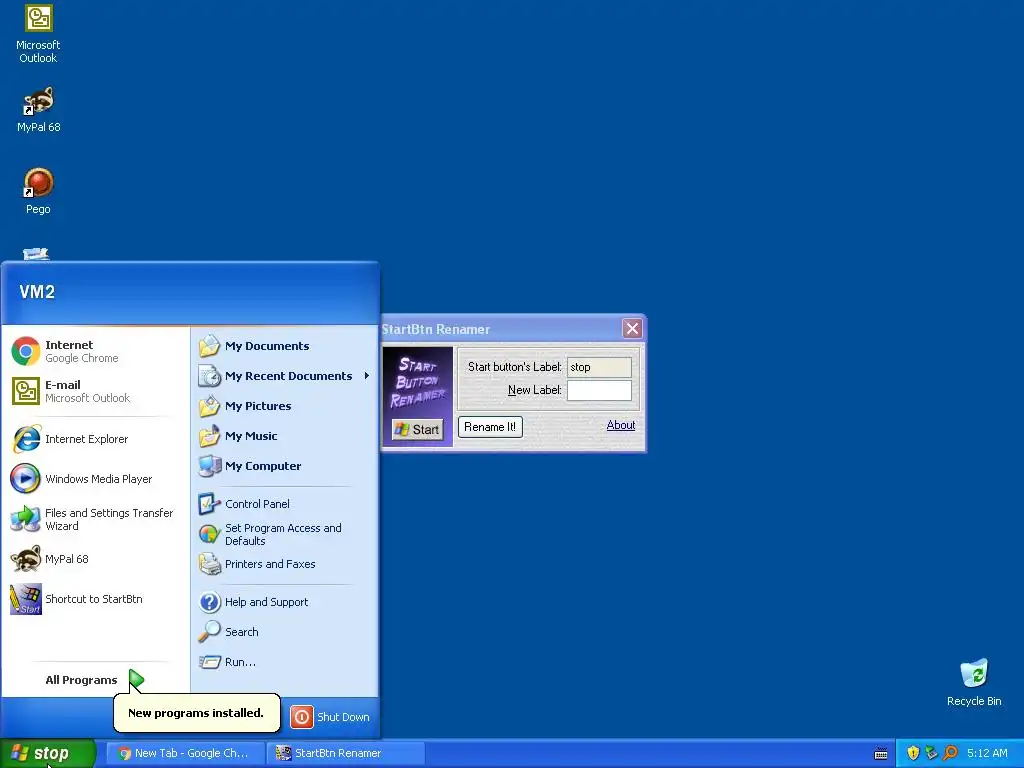Click the renamed stop start button
This screenshot has width=1024, height=768.
click(x=47, y=754)
